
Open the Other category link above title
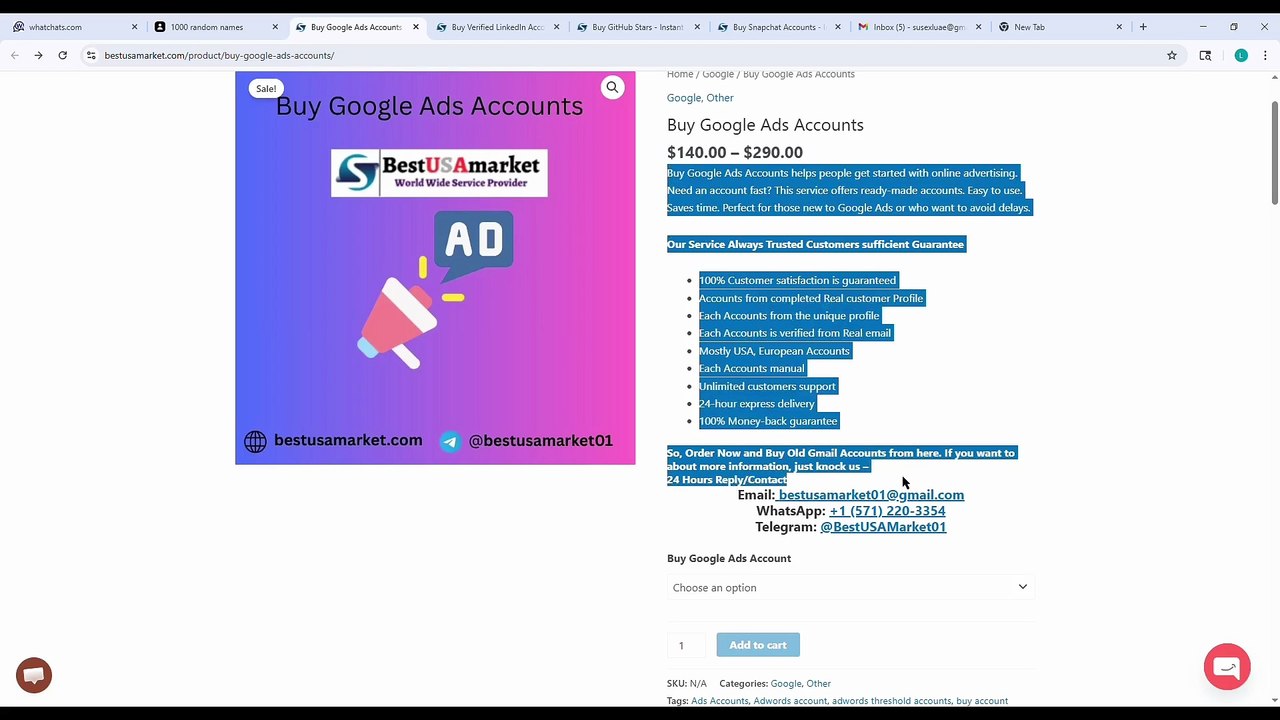720,98
